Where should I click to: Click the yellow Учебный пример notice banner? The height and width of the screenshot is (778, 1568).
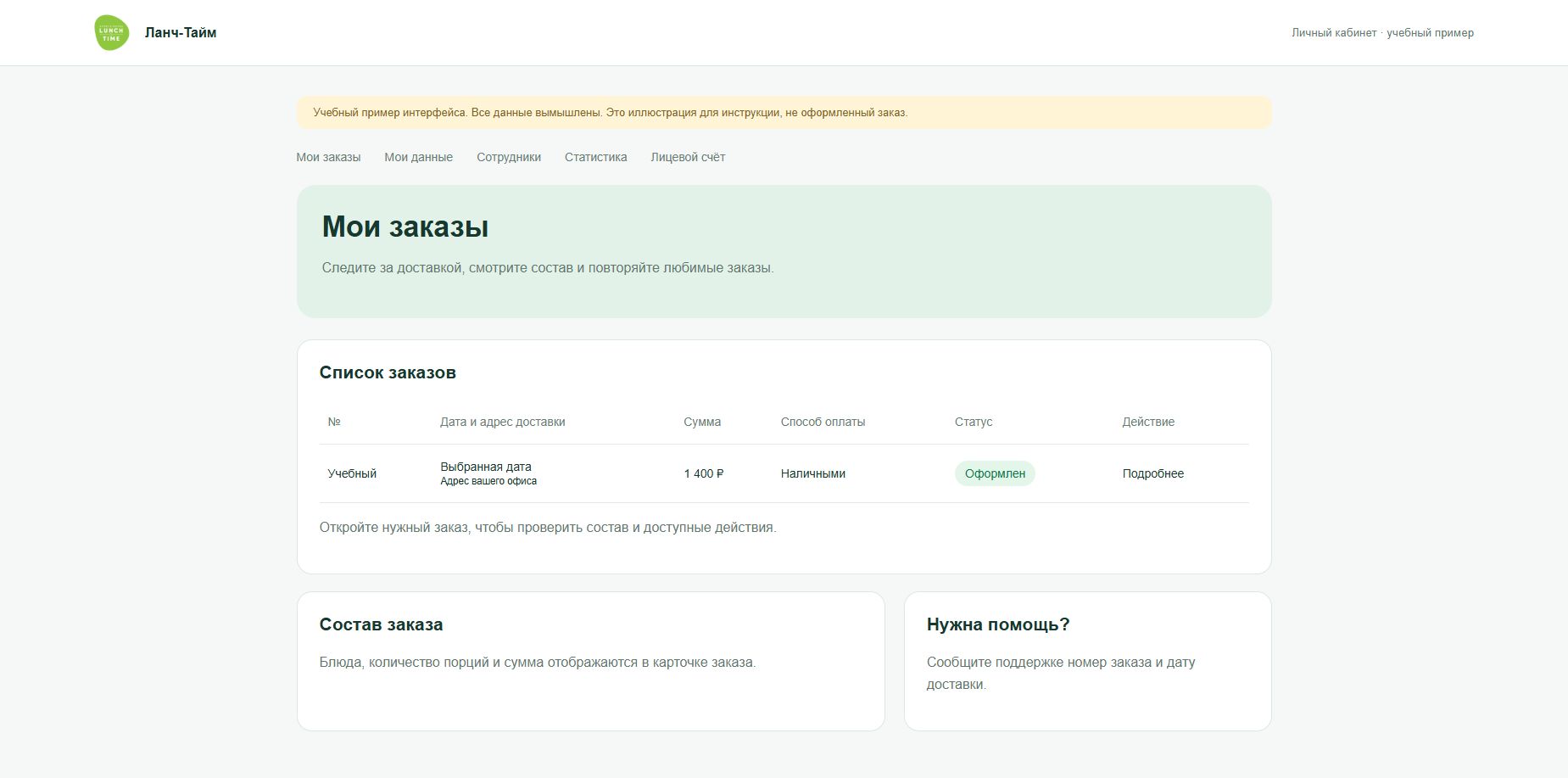pos(784,112)
